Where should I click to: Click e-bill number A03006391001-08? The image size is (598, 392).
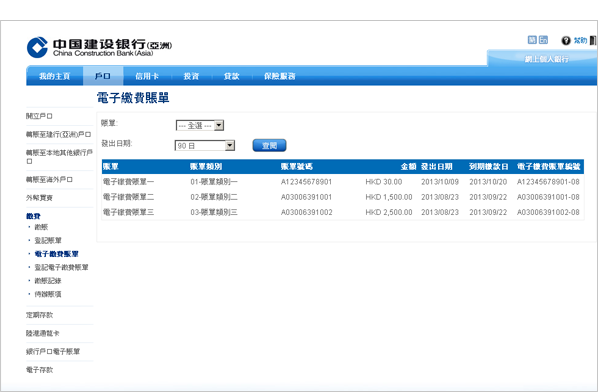point(548,197)
